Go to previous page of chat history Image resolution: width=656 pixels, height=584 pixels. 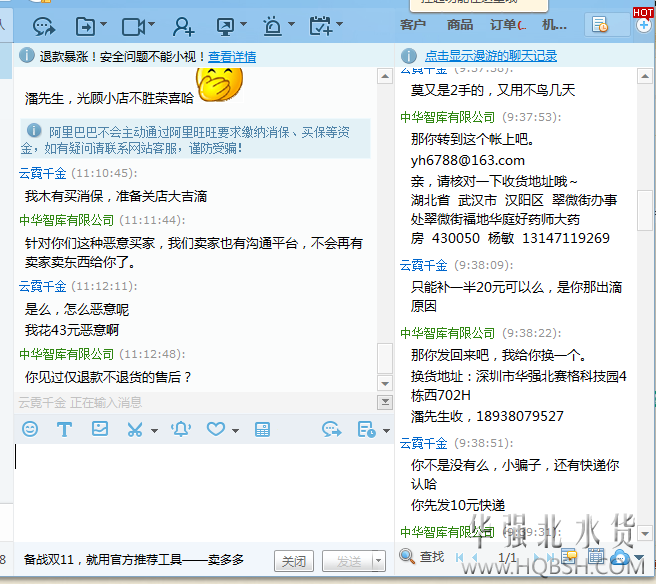pos(474,557)
